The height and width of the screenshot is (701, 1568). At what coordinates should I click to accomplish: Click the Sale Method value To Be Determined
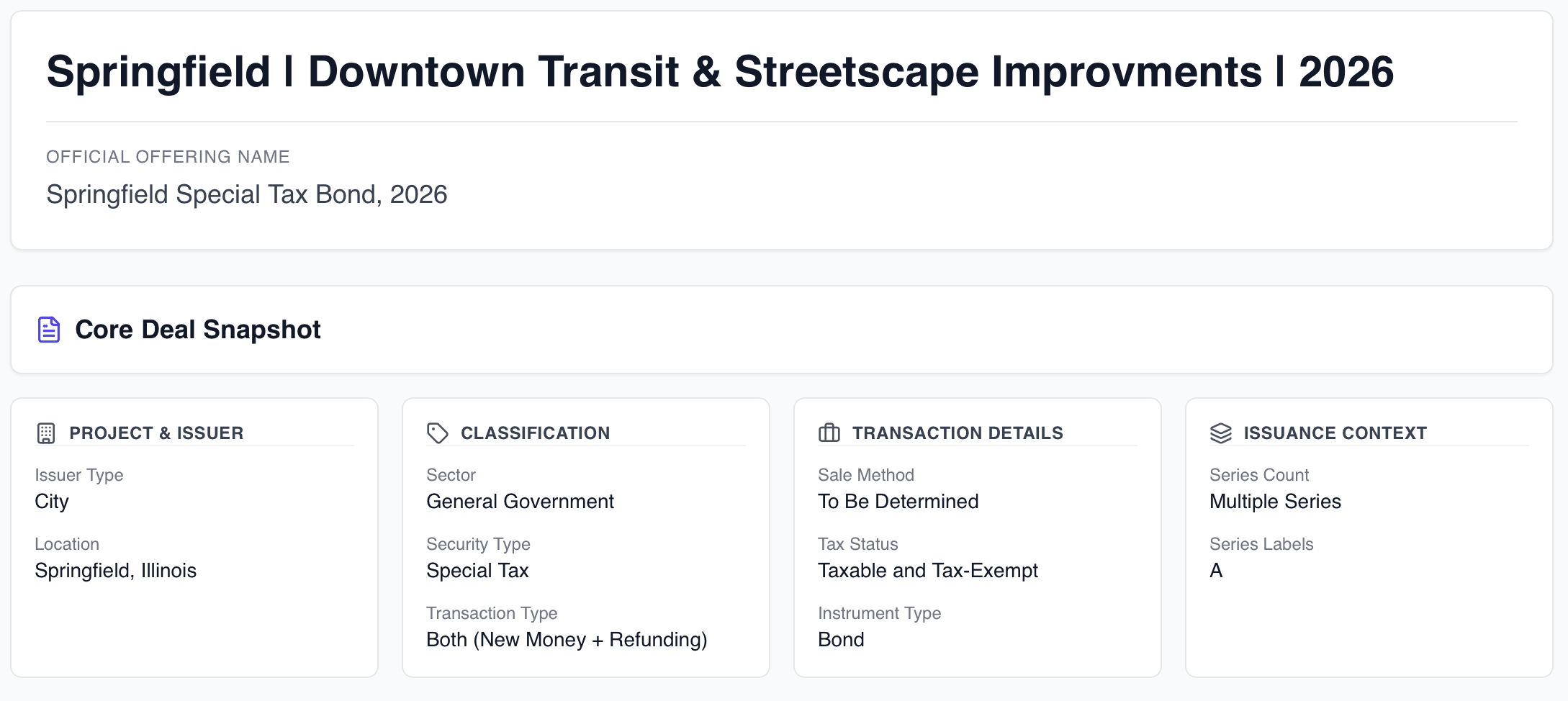tap(898, 502)
